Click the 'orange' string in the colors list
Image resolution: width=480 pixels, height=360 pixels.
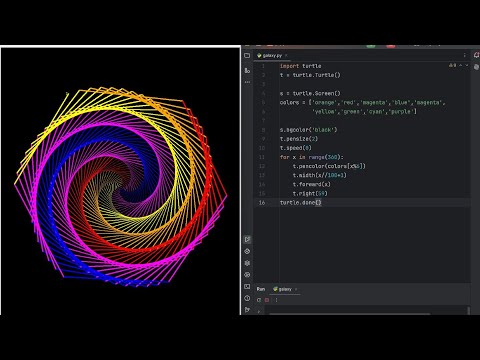pos(324,103)
